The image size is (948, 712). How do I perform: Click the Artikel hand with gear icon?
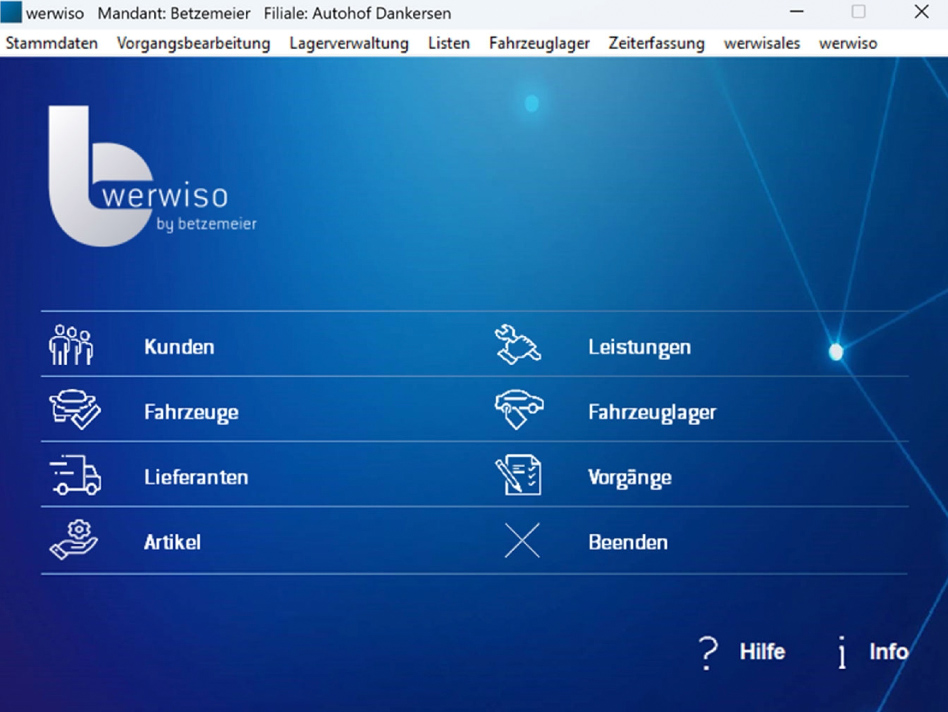[74, 540]
